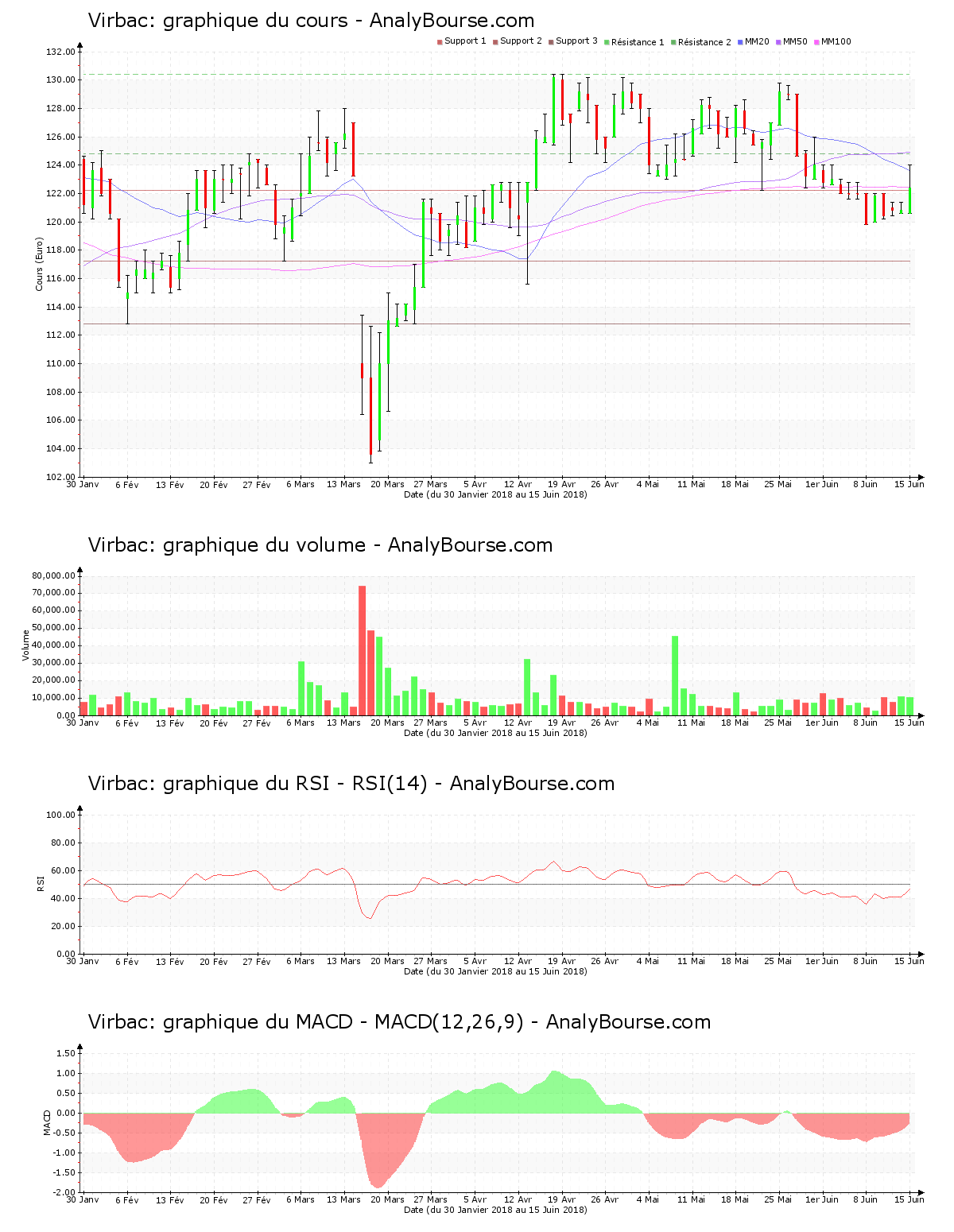
Task: Click the 132.00 value on price axis
Action: 60,52
